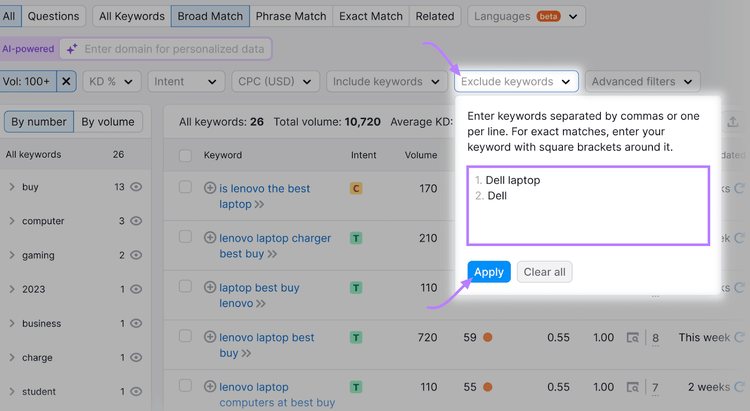This screenshot has width=750, height=411.
Task: Open arrows next to 'is lenovo the best laptop'
Action: (259, 204)
